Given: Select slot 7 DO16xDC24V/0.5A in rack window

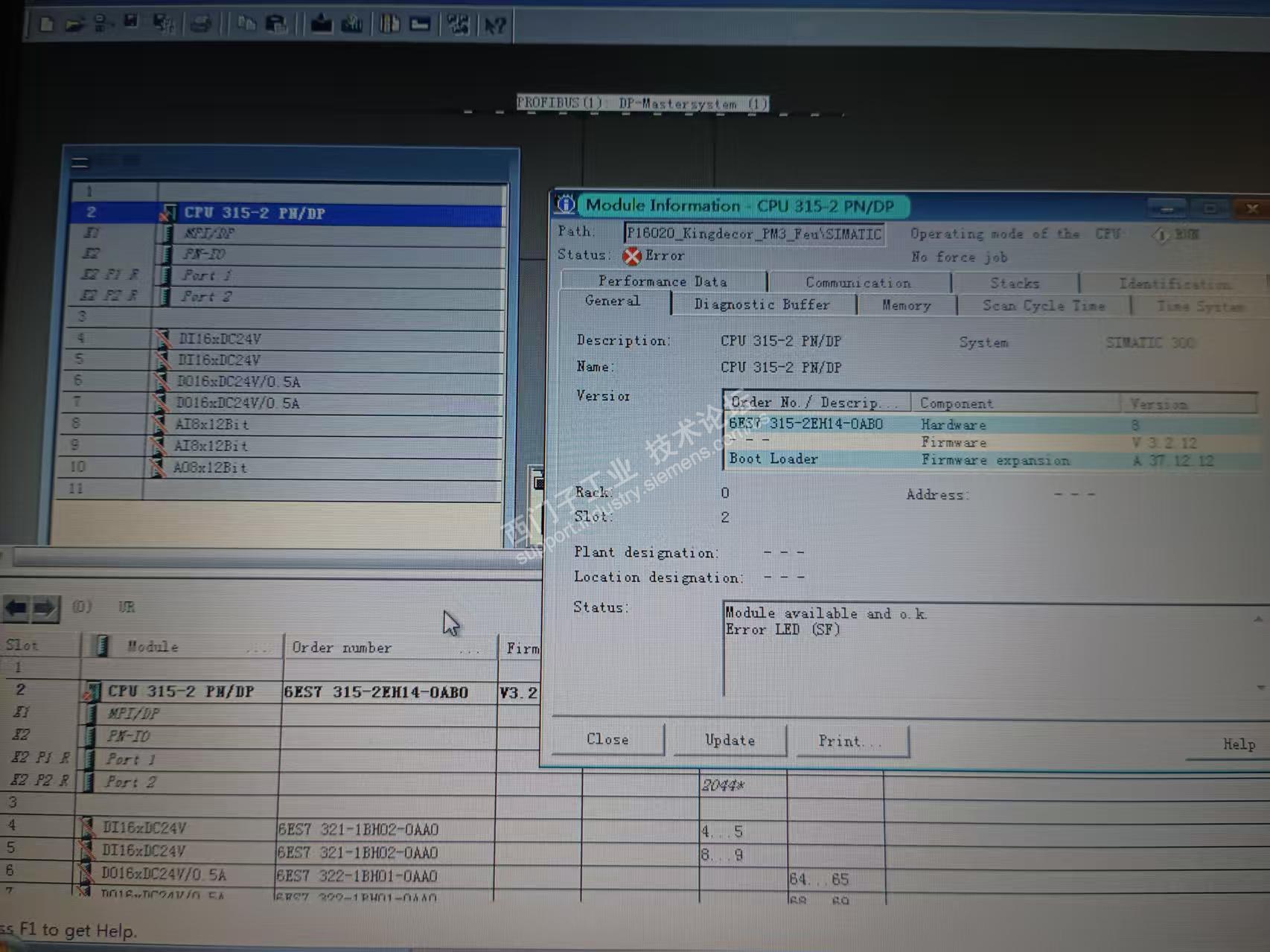Looking at the screenshot, I should pyautogui.click(x=283, y=403).
